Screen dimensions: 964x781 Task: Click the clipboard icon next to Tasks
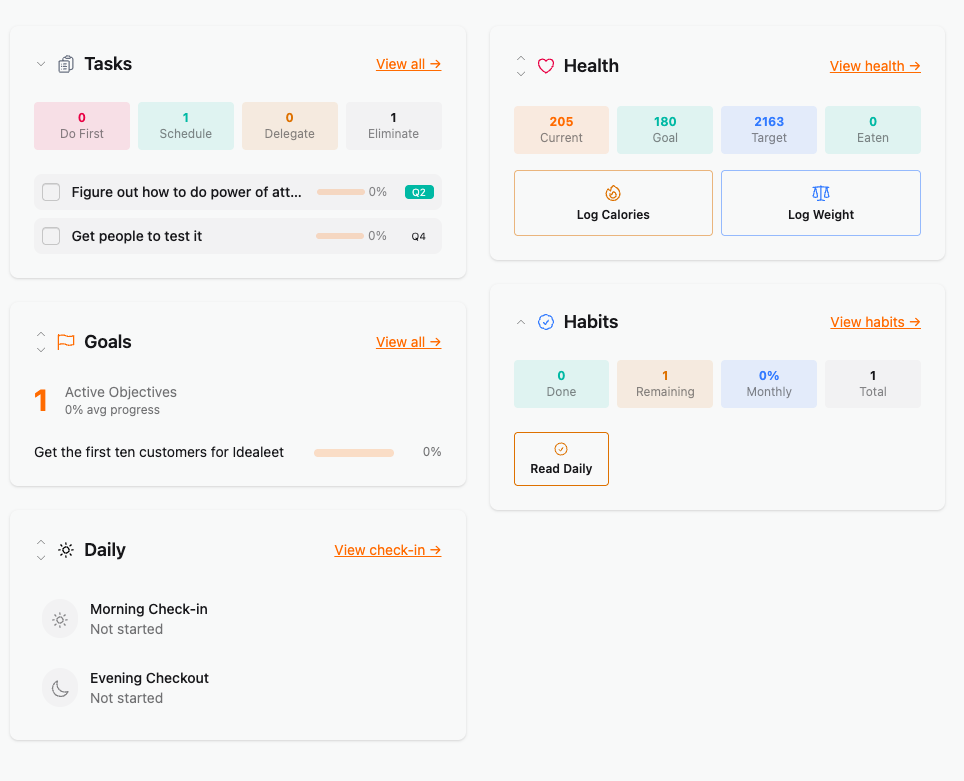click(x=66, y=63)
